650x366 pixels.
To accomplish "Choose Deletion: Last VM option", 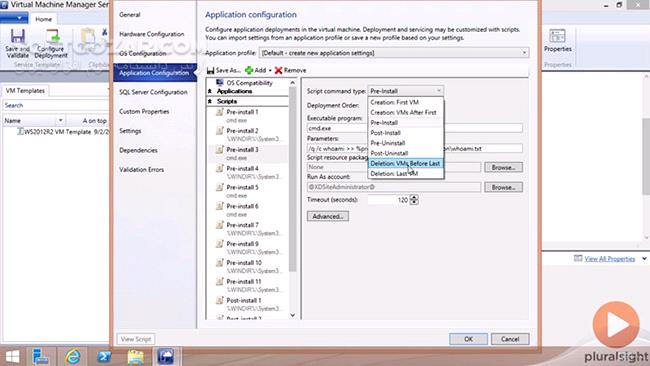I will point(405,174).
